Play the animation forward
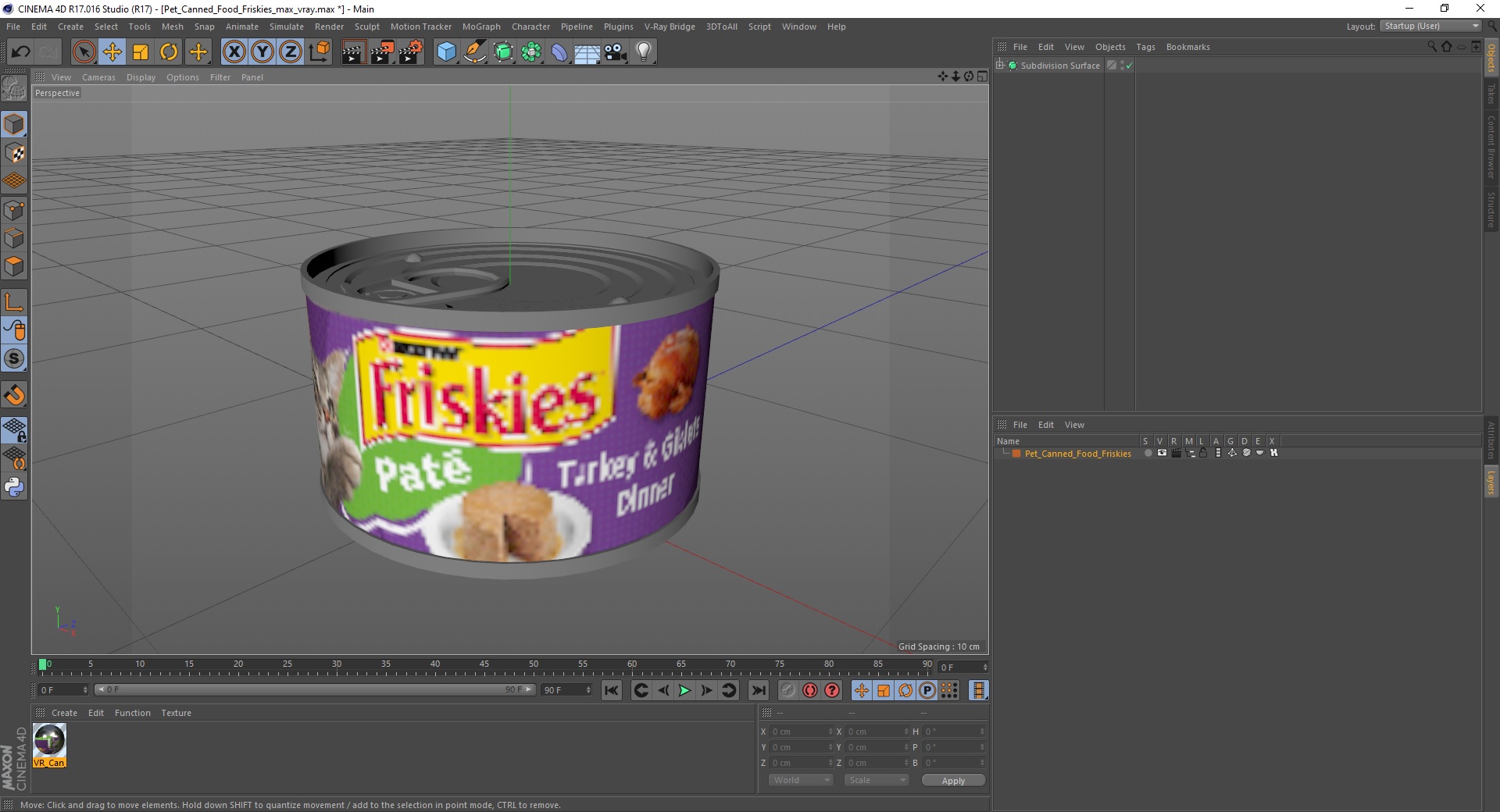 point(684,690)
